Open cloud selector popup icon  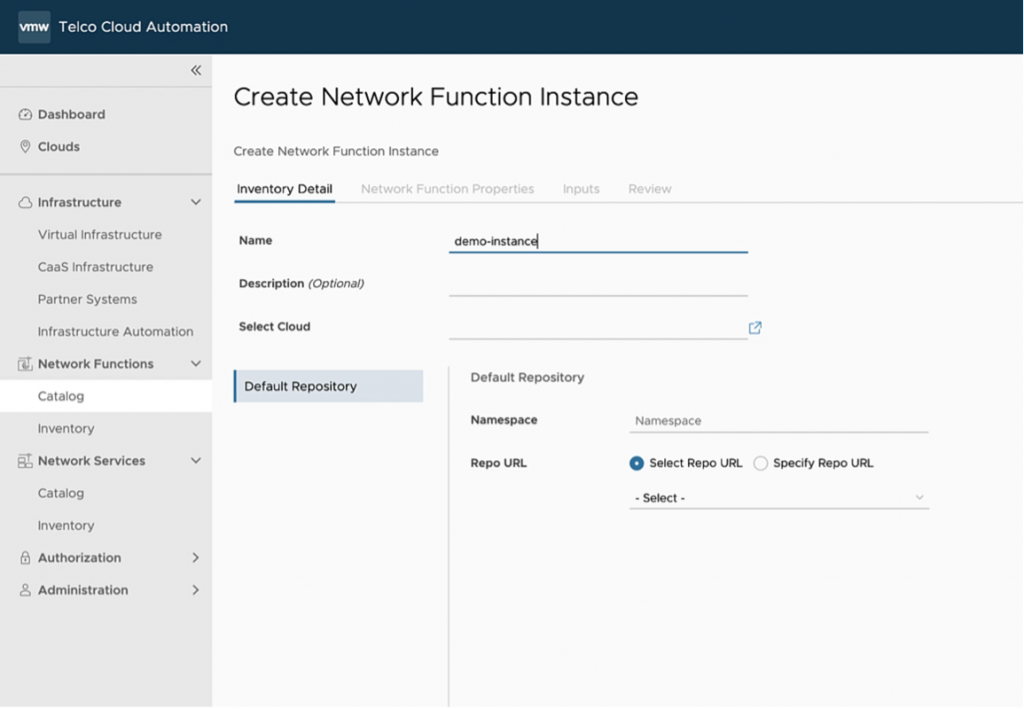(755, 328)
